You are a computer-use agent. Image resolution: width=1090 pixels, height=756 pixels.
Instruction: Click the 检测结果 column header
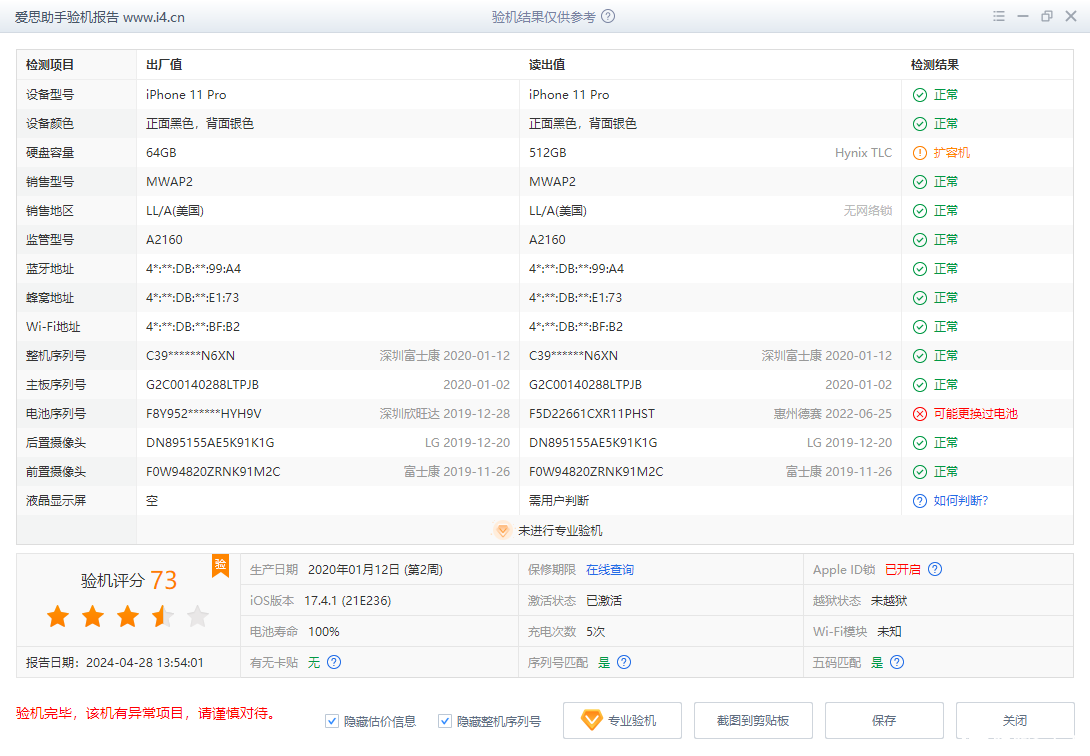(935, 65)
